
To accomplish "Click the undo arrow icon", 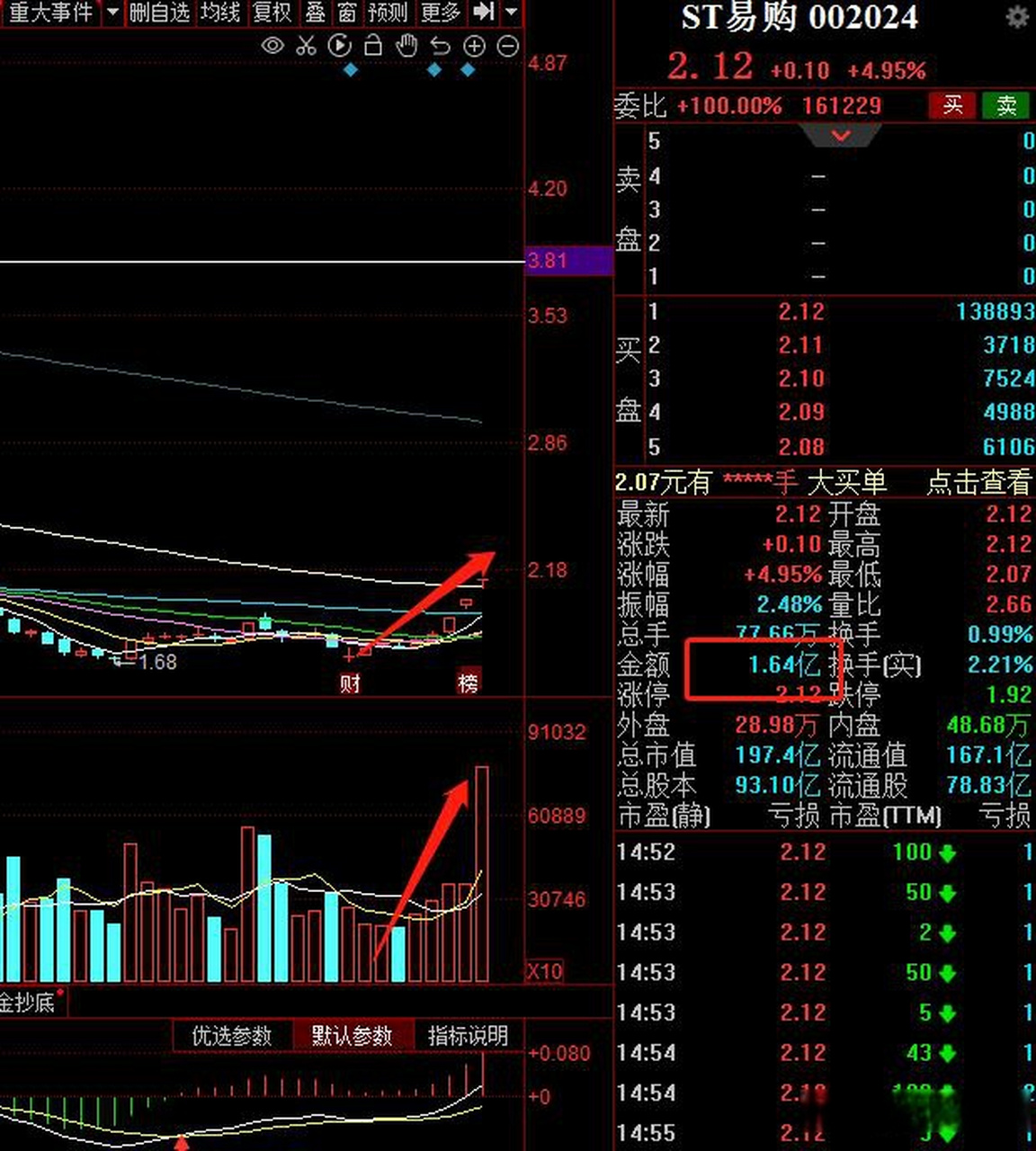I will point(440,46).
